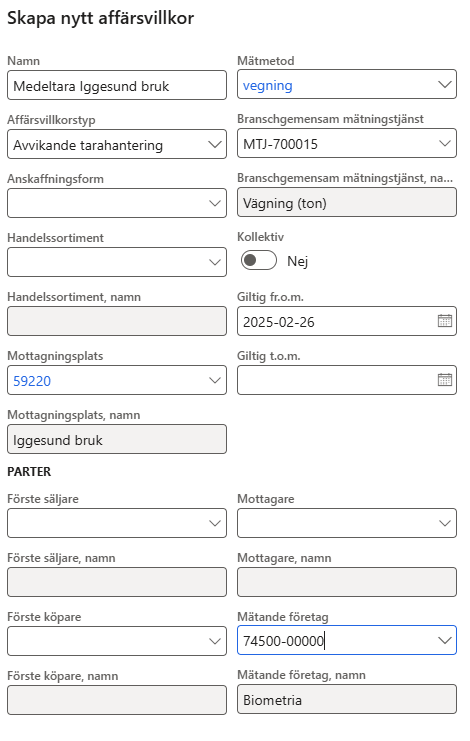470x741 pixels.
Task: Expand the Affärsvillkorstyp dropdown
Action: (214, 145)
